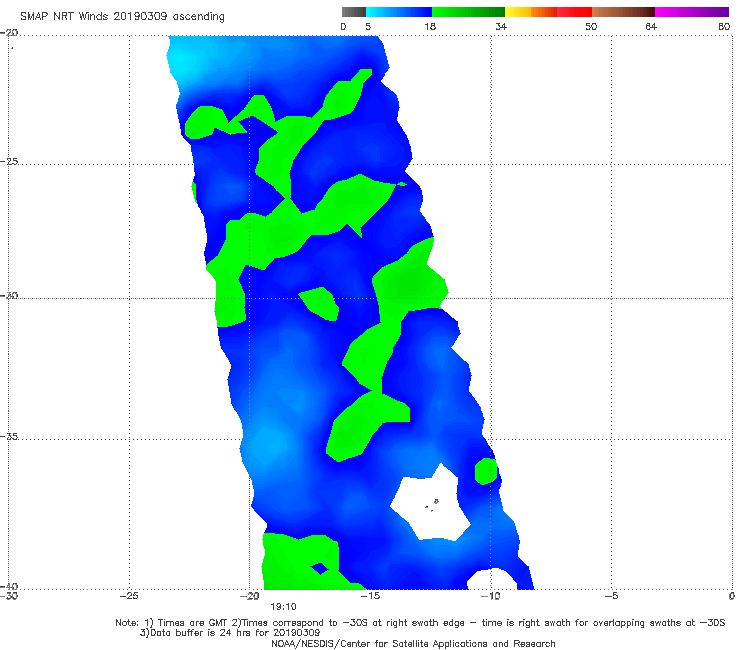Click the colorbar label '18'

(430, 26)
